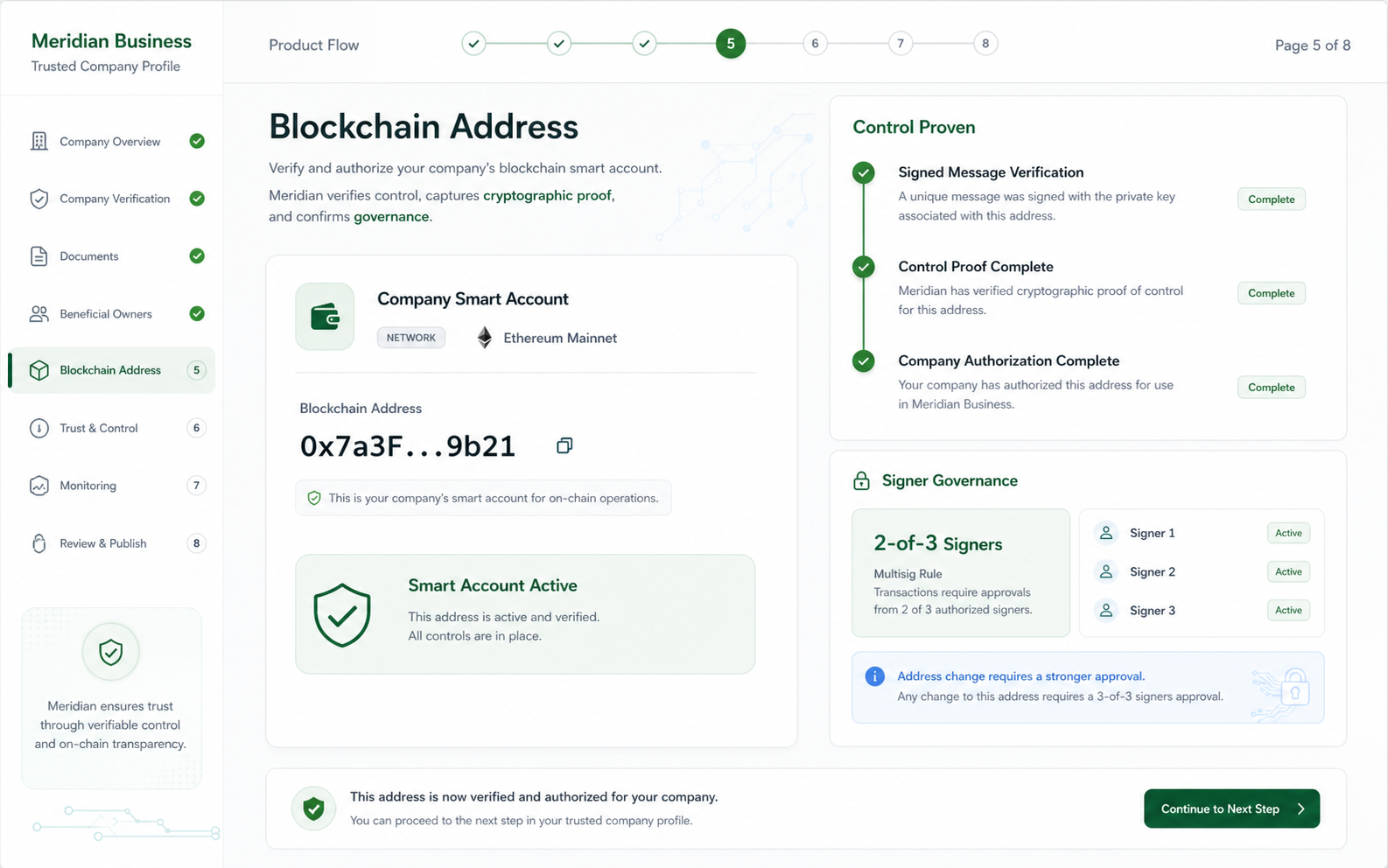Viewport: 1388px width, 868px height.
Task: Go to step 2 in the Product Flow stepper
Action: [x=559, y=44]
